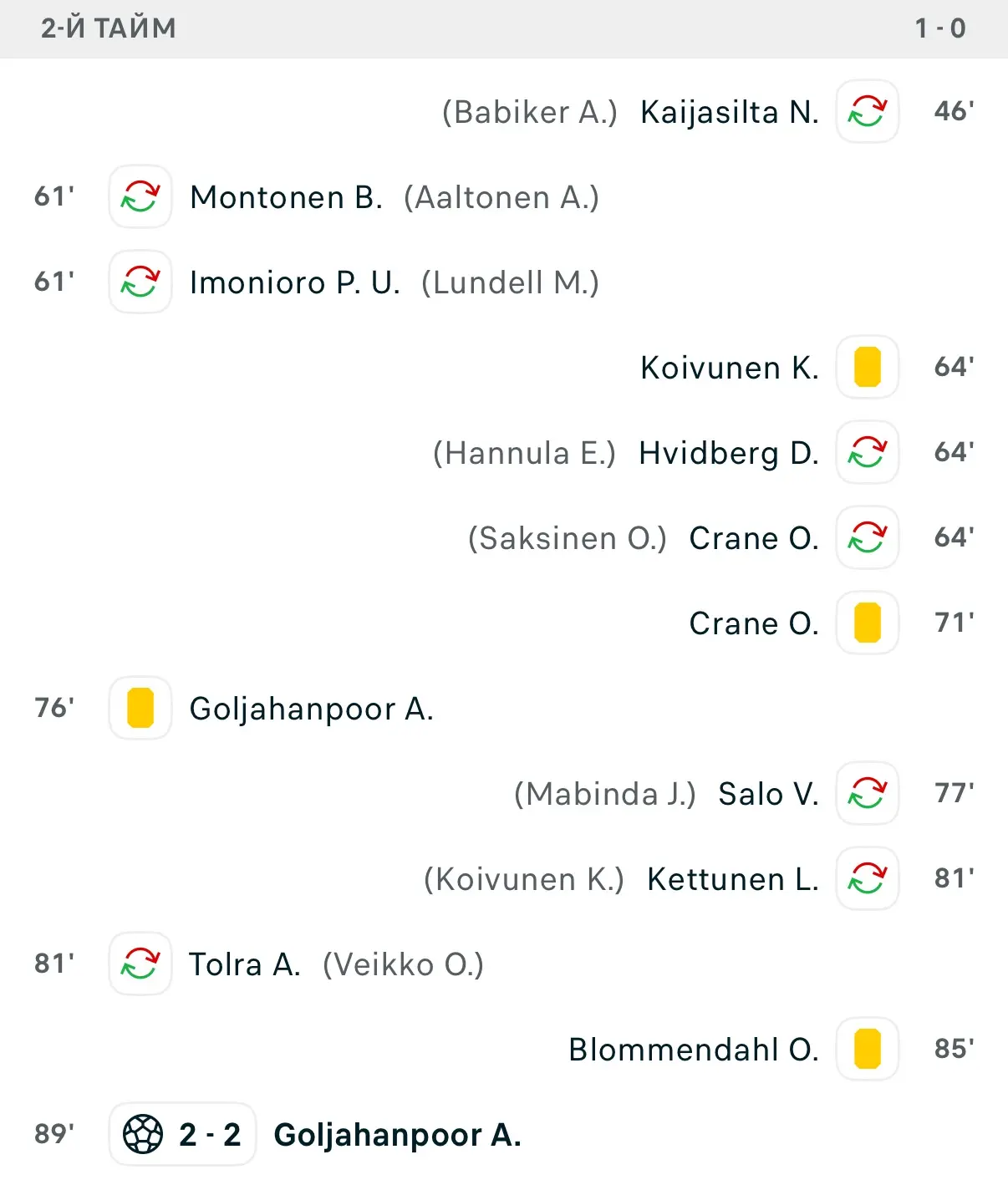Image resolution: width=1008 pixels, height=1185 pixels.
Task: Click the 76' yellow card icon for Goljahanpoor A.
Action: pos(140,708)
